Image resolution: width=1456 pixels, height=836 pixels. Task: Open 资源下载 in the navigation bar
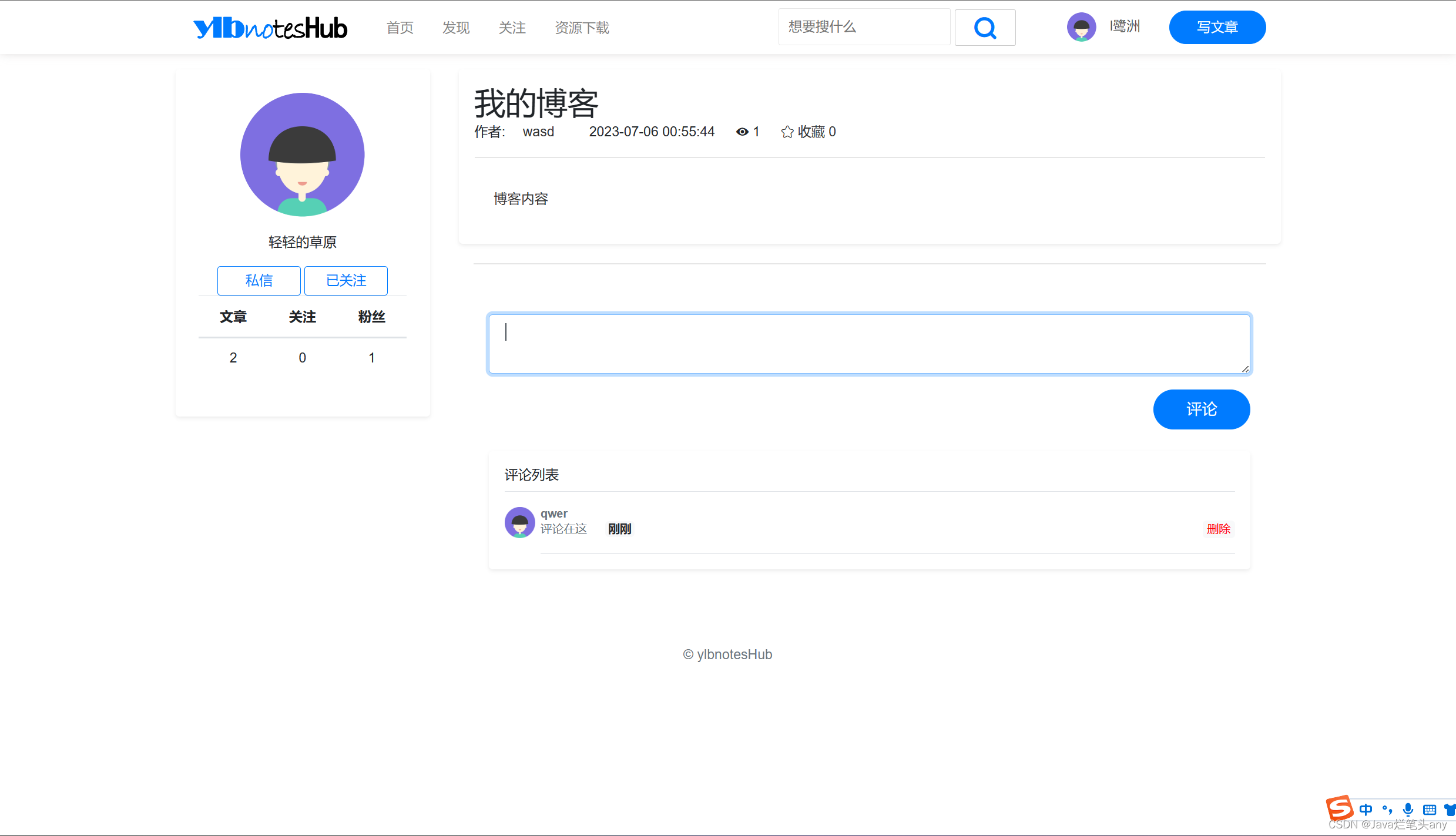582,28
